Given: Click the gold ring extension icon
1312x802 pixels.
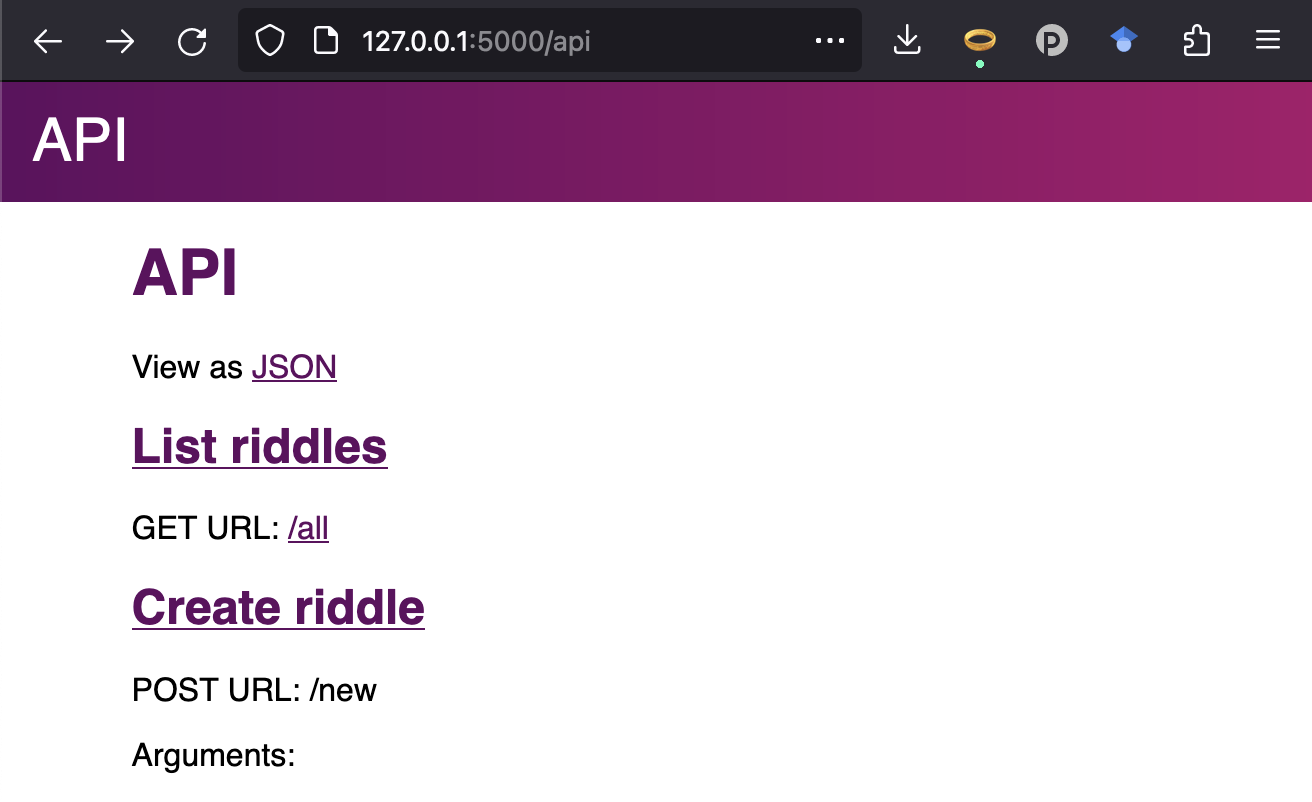Looking at the screenshot, I should coord(979,41).
